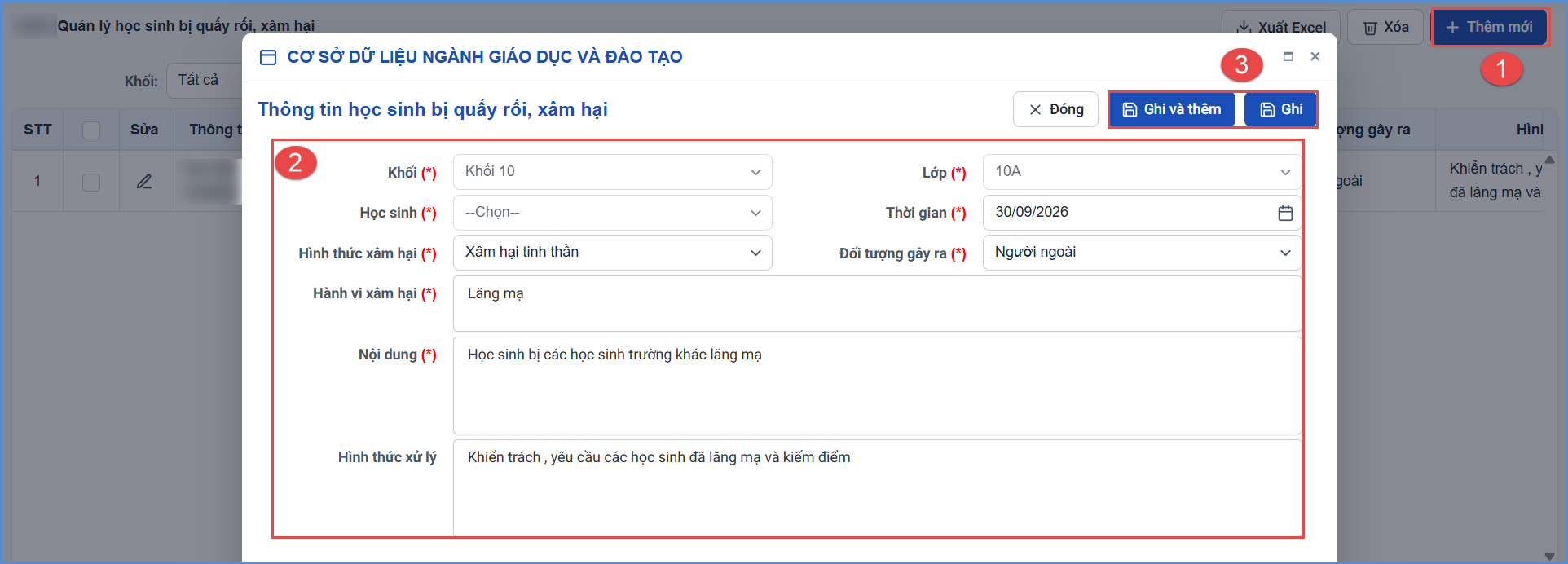
Task: Click the window icon beside dialog title
Action: pos(267,57)
